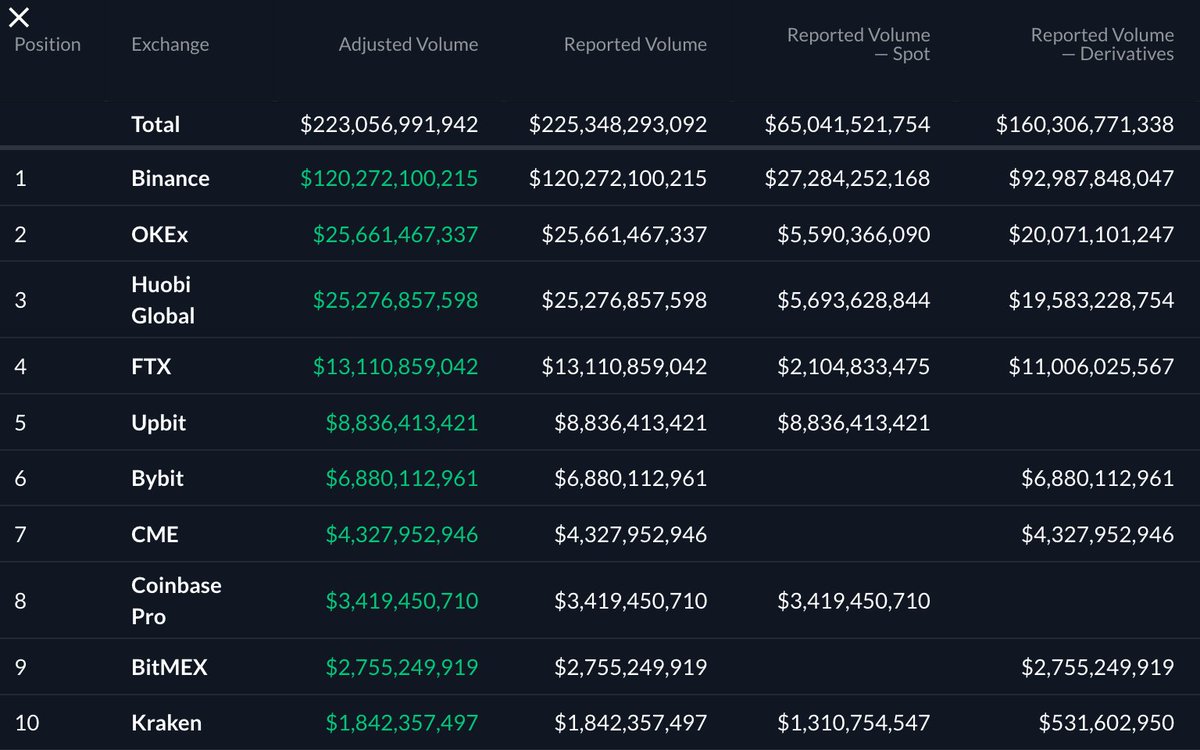
Task: Select Binance spot volume $27,284,252,168
Action: coord(847,179)
